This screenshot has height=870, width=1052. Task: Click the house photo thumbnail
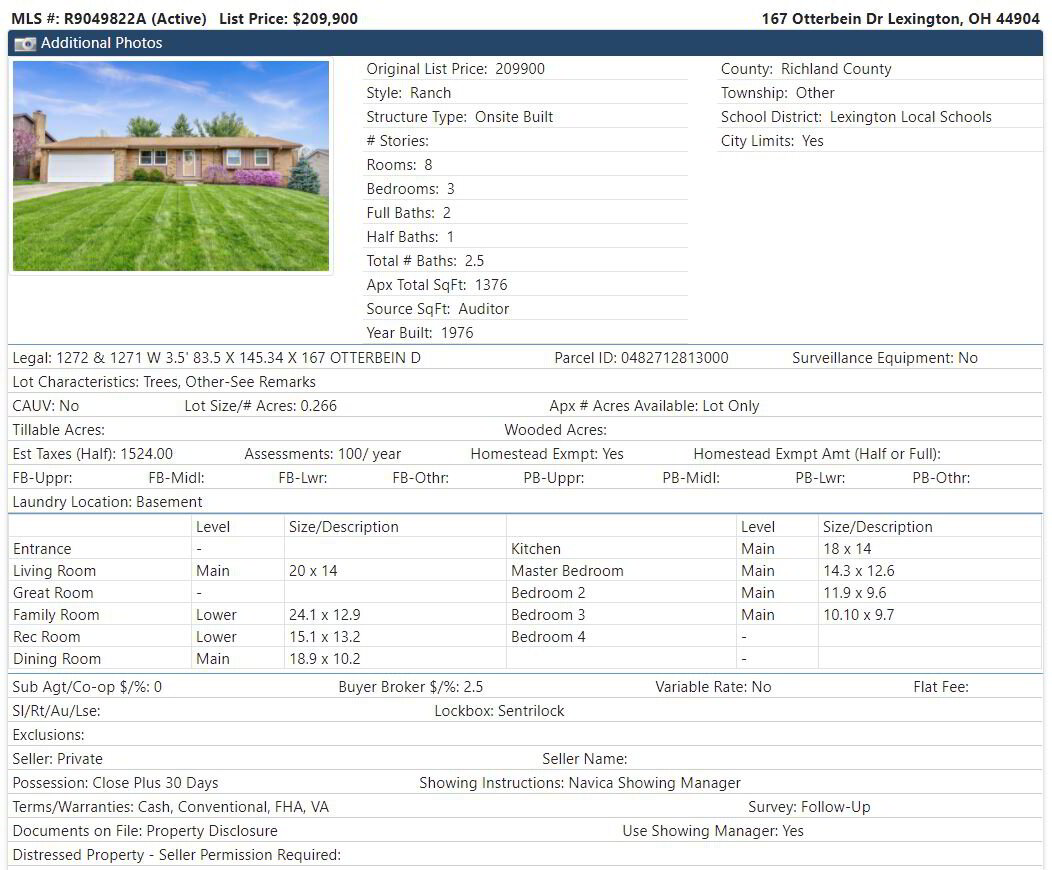pos(171,166)
